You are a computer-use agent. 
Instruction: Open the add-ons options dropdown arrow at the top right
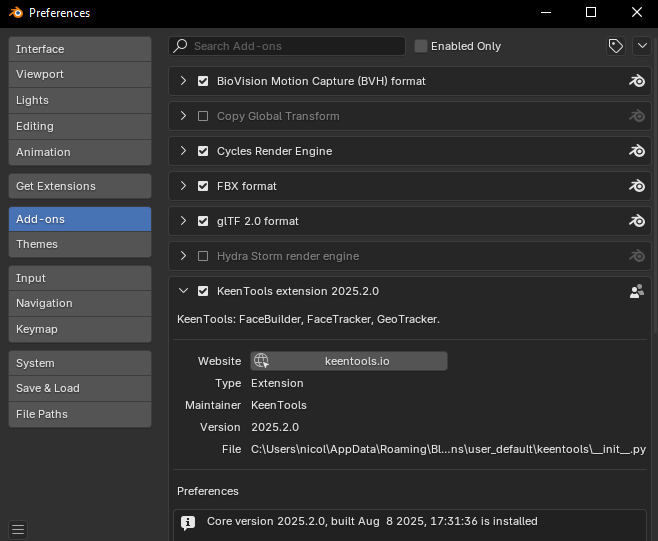click(641, 46)
